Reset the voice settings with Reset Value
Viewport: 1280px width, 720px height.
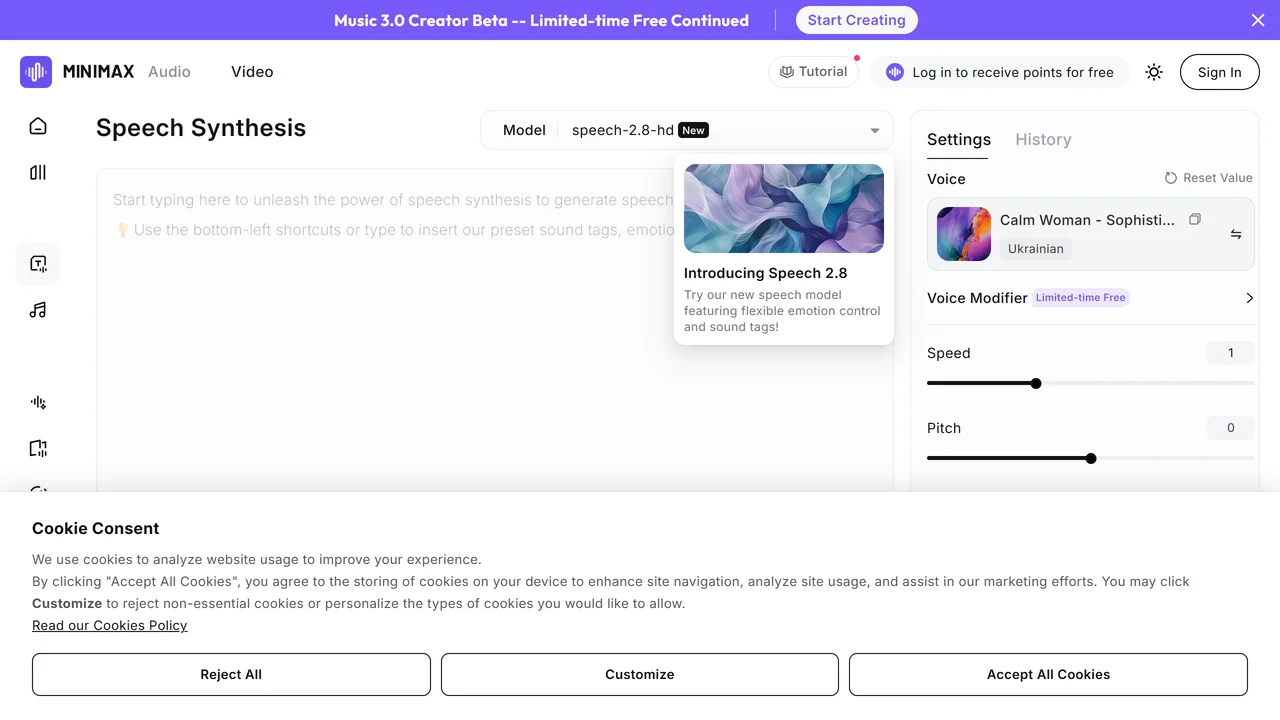(x=1208, y=178)
